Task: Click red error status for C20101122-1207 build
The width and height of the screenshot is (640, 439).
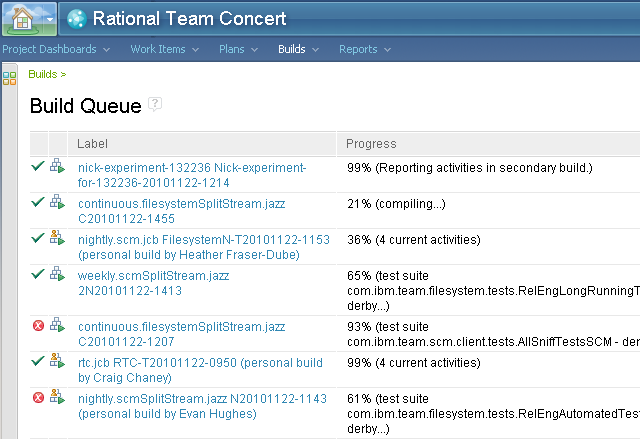Action: pyautogui.click(x=38, y=326)
